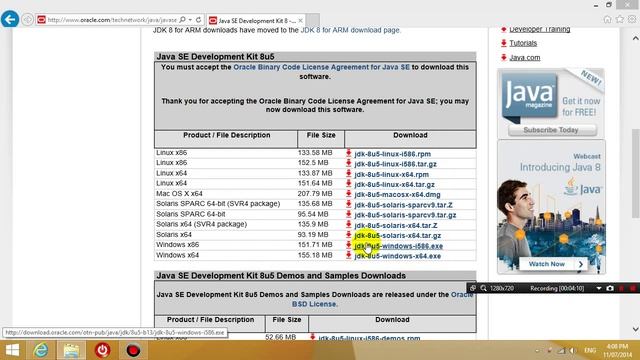Viewport: 640px width, 360px height.
Task: Open the recorder options dropdown arrow
Action: pos(598,288)
